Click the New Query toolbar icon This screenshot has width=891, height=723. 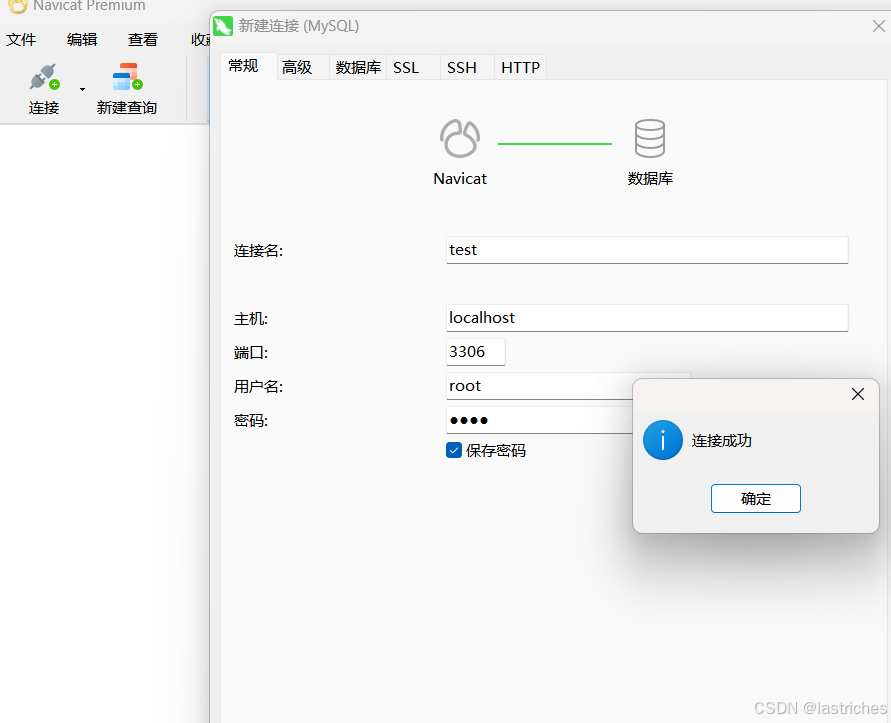point(127,77)
